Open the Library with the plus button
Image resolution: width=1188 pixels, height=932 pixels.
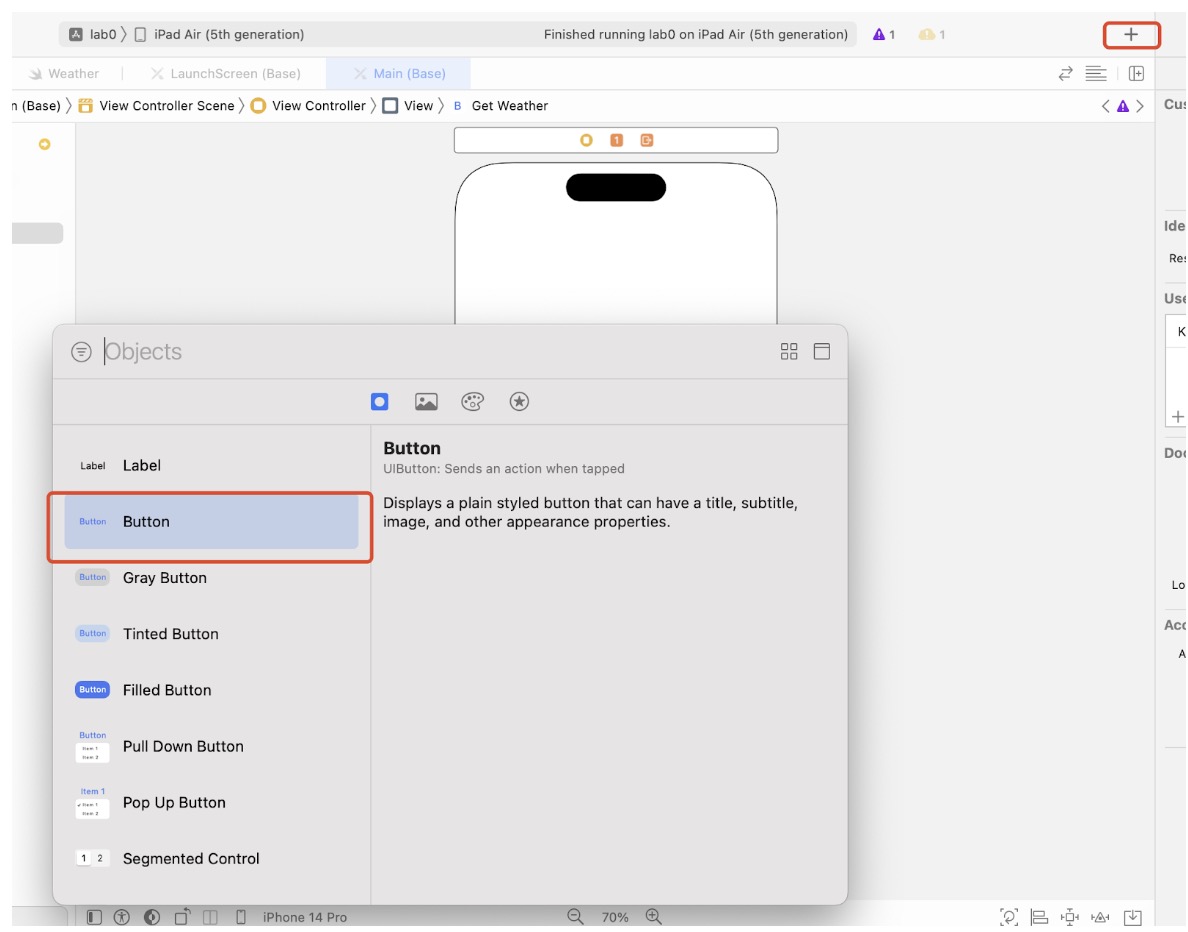[1131, 35]
